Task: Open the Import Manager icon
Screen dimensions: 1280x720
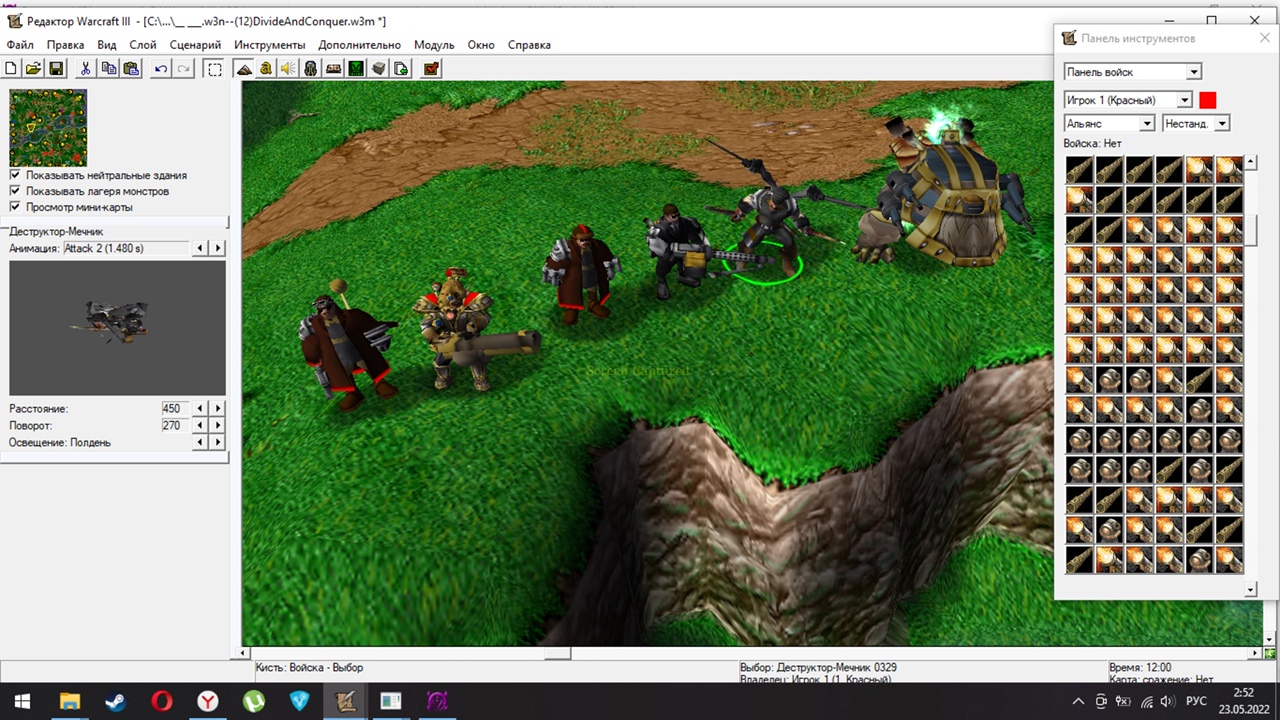Action: (x=401, y=68)
